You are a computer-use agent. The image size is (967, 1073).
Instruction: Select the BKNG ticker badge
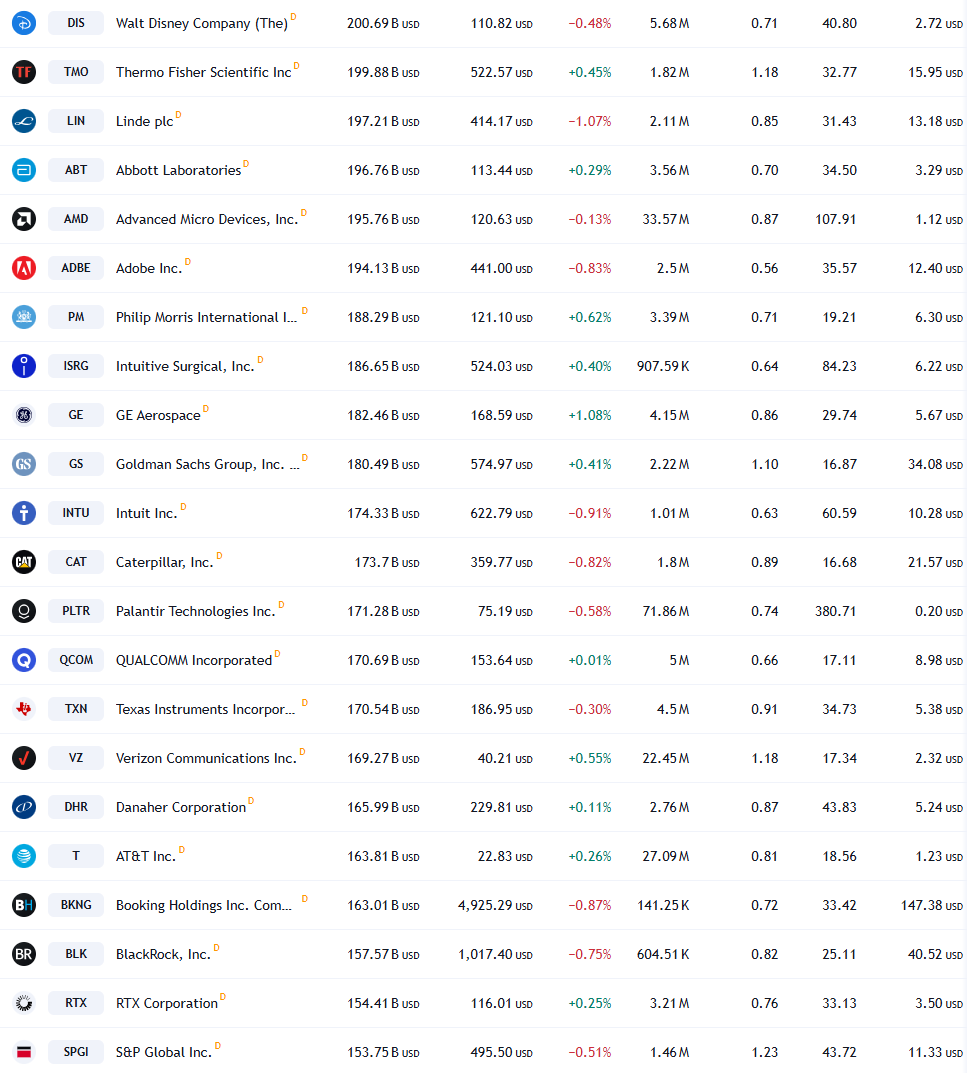76,905
